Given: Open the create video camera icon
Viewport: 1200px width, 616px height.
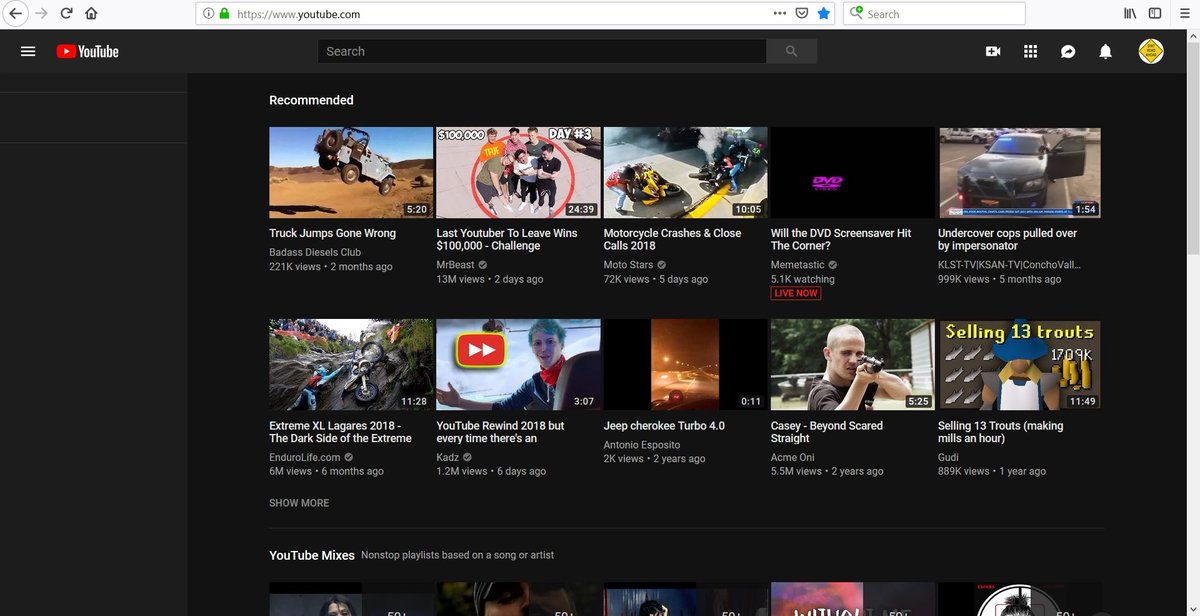Looking at the screenshot, I should coord(993,51).
